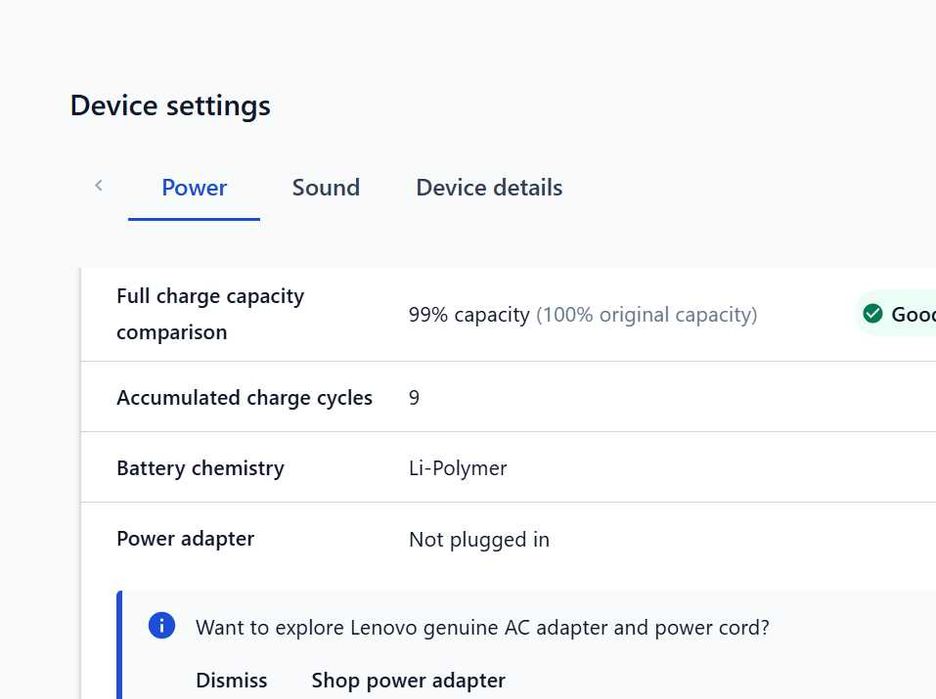Click the 99% capacity value

[x=469, y=315]
